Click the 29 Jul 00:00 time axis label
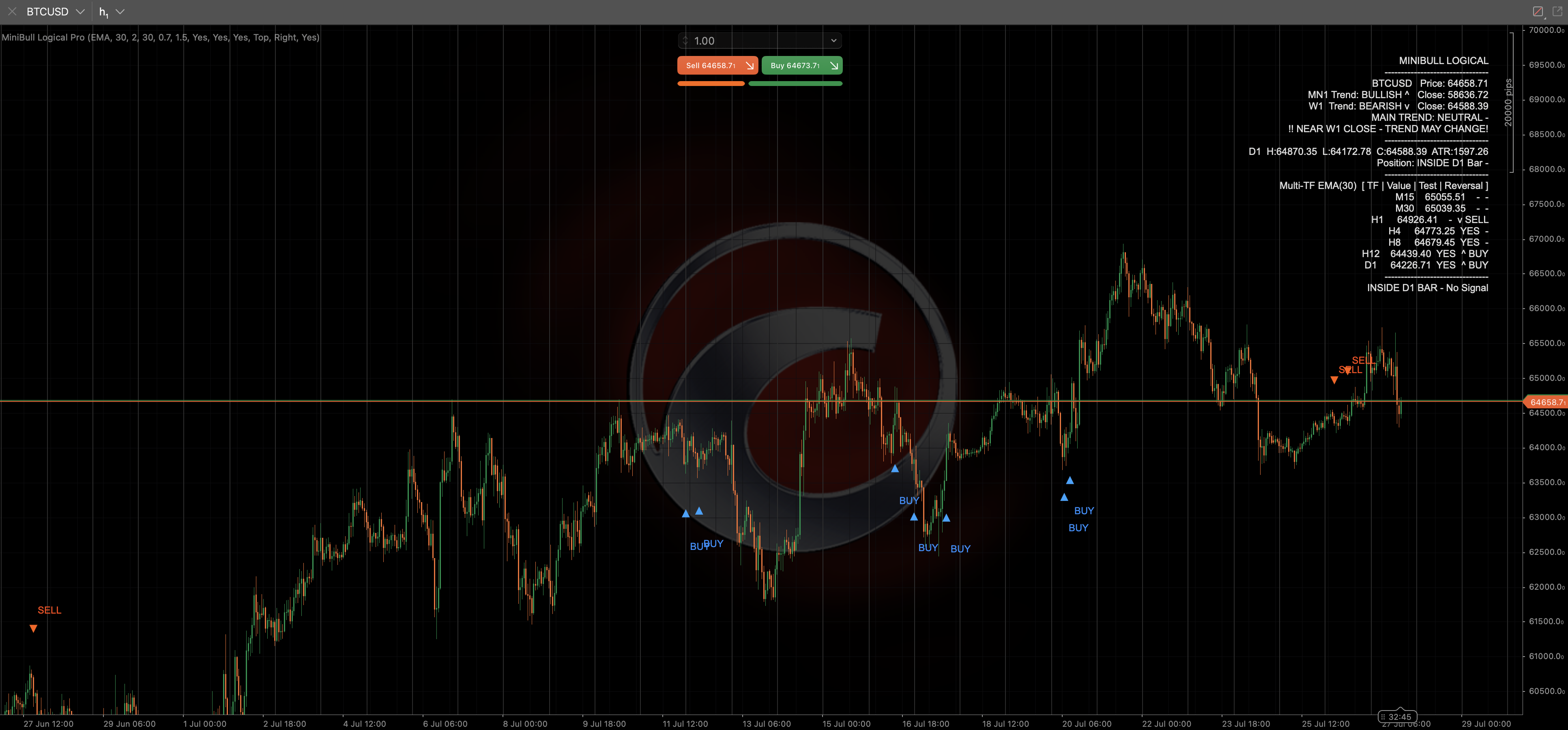 coord(1486,724)
